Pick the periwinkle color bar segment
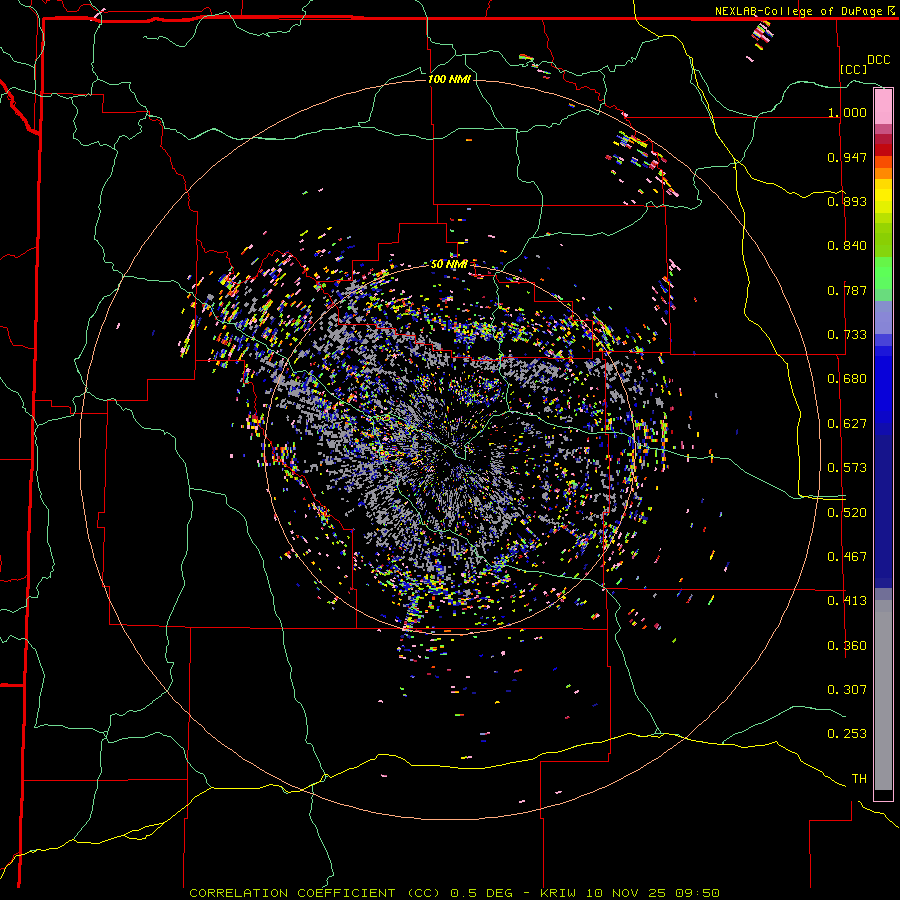 pyautogui.click(x=883, y=318)
